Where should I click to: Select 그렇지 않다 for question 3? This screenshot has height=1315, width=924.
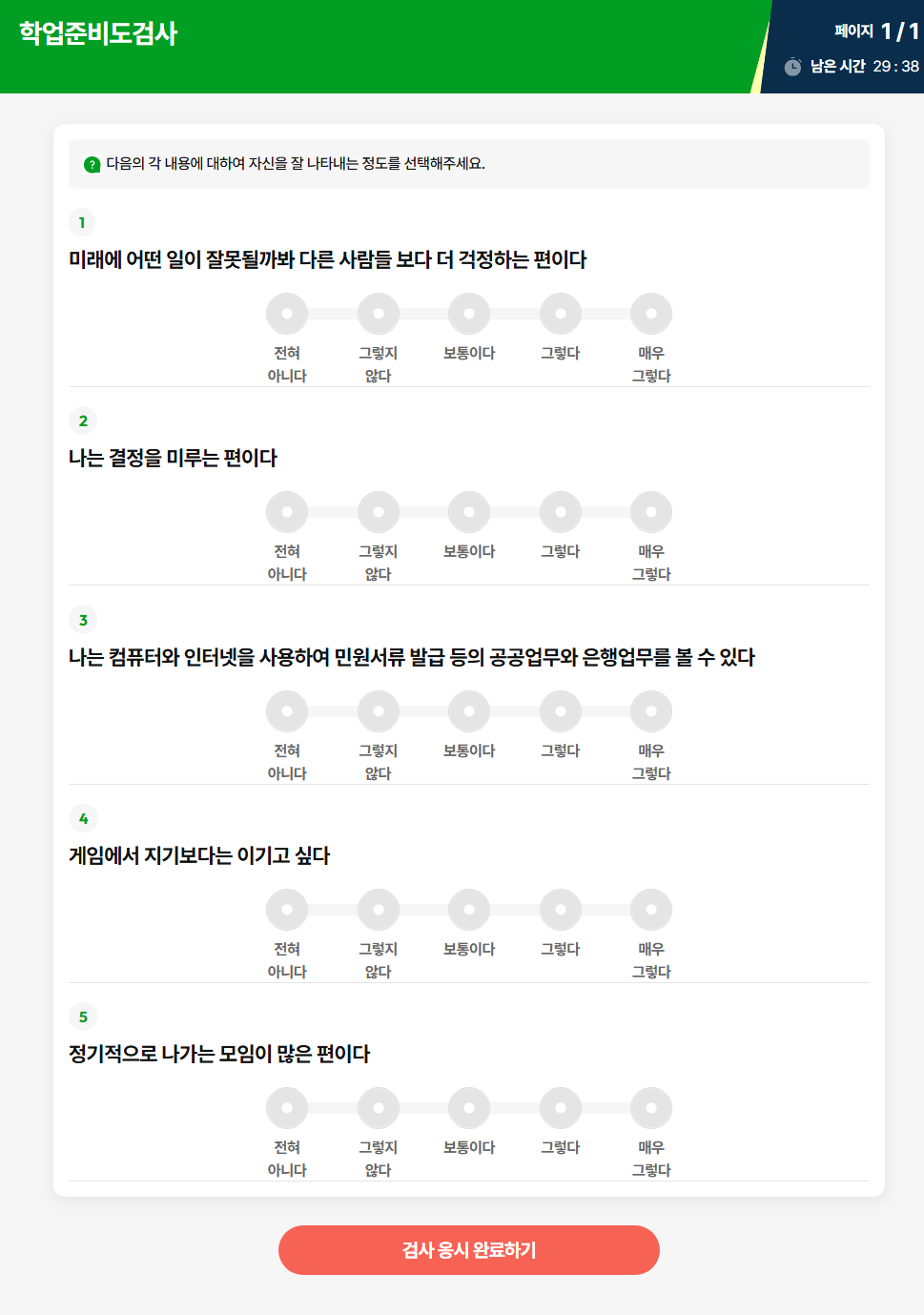(x=379, y=710)
